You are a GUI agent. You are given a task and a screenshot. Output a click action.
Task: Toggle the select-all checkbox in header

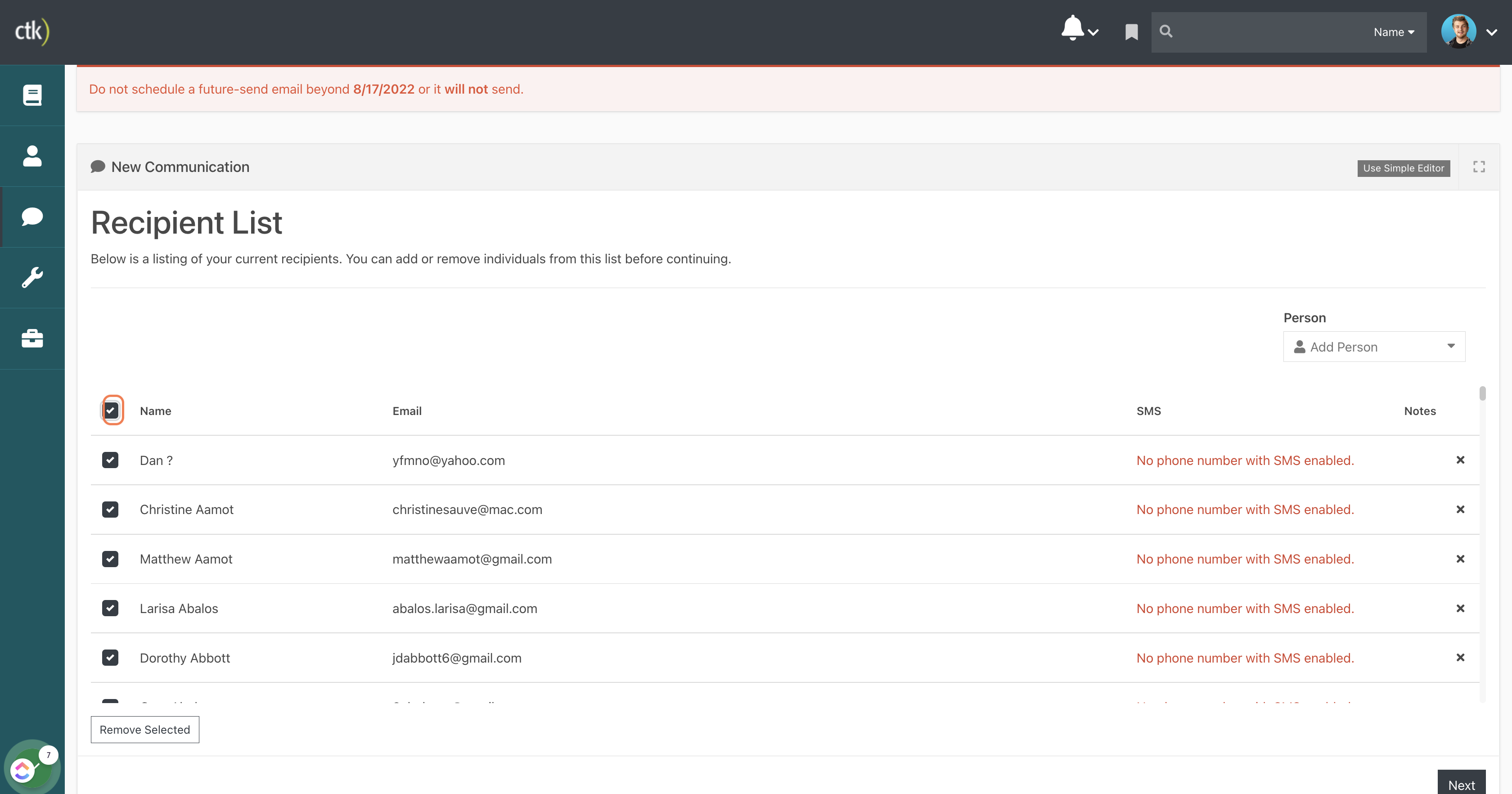(111, 411)
